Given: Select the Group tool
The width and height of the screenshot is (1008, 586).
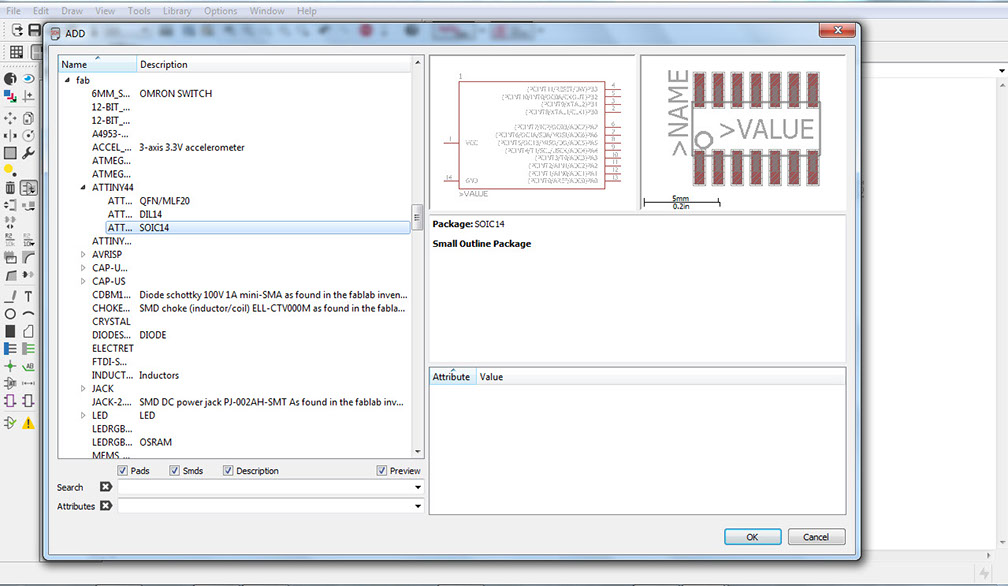Looking at the screenshot, I should click(10, 153).
